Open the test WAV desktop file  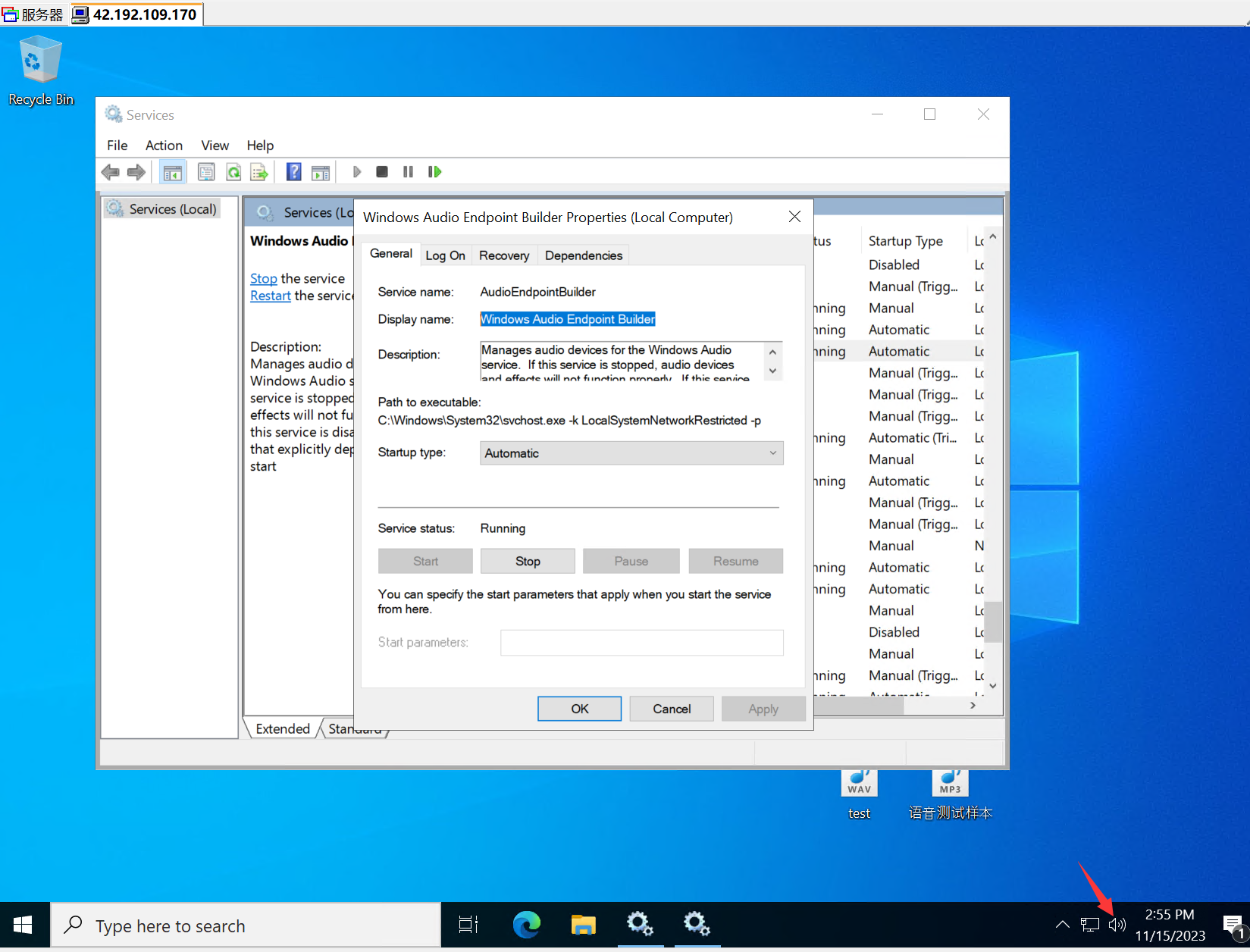(860, 795)
